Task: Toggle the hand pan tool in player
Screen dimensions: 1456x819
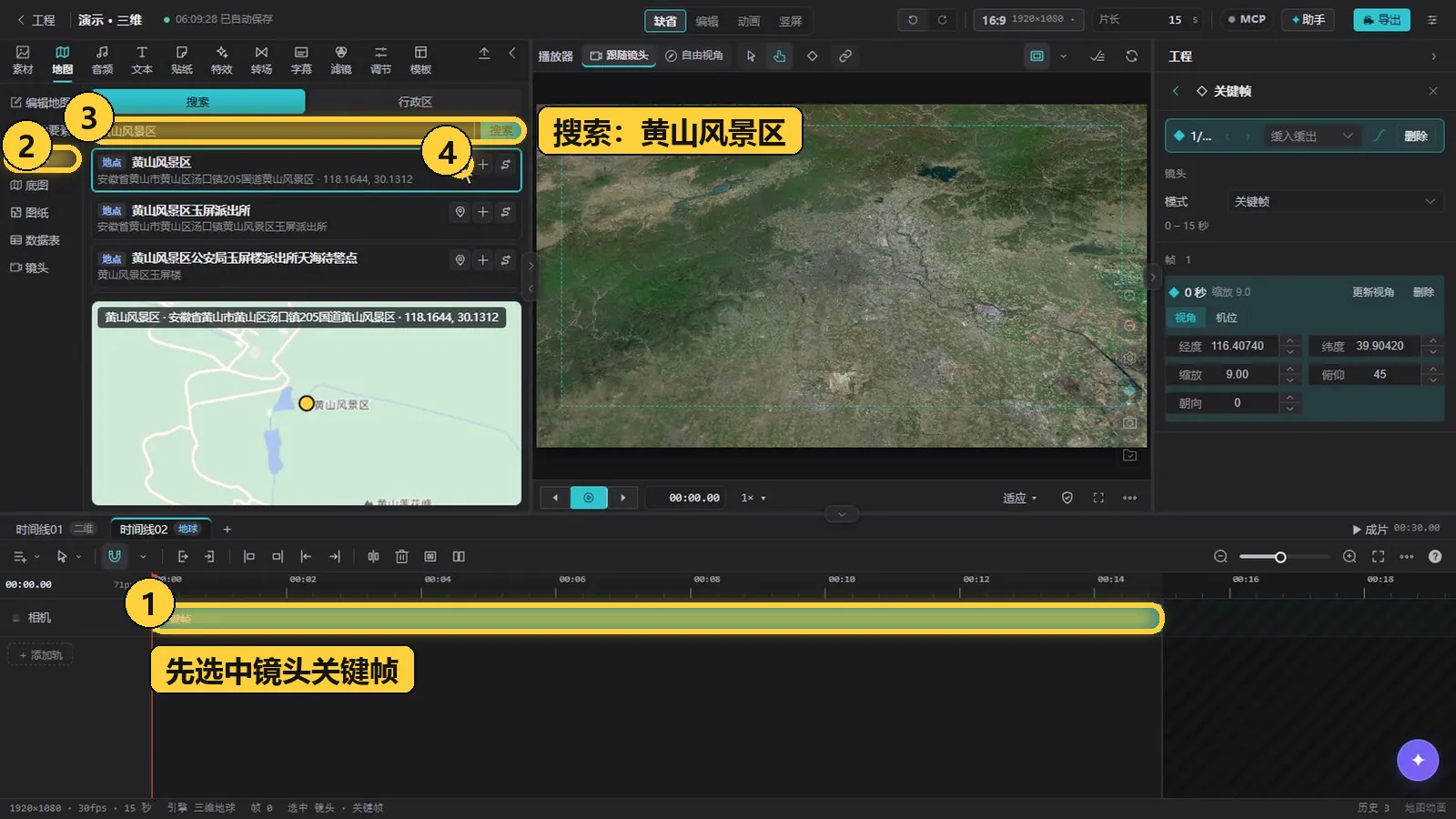Action: point(780,56)
